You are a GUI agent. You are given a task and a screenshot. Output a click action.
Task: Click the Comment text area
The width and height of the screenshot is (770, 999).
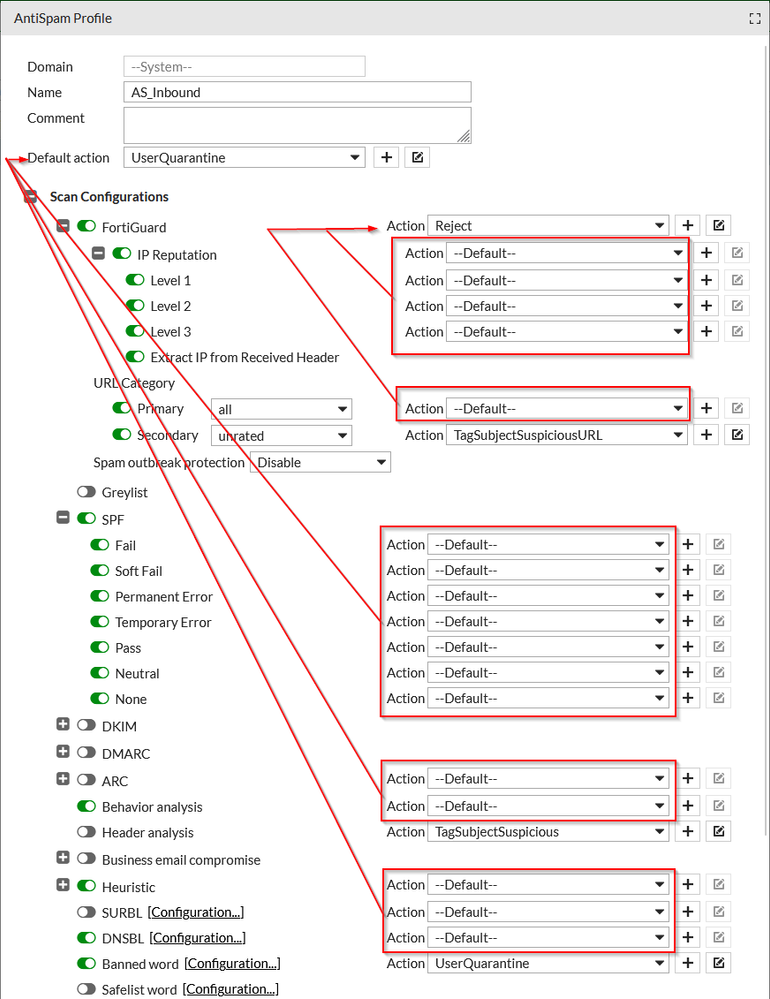pyautogui.click(x=297, y=125)
